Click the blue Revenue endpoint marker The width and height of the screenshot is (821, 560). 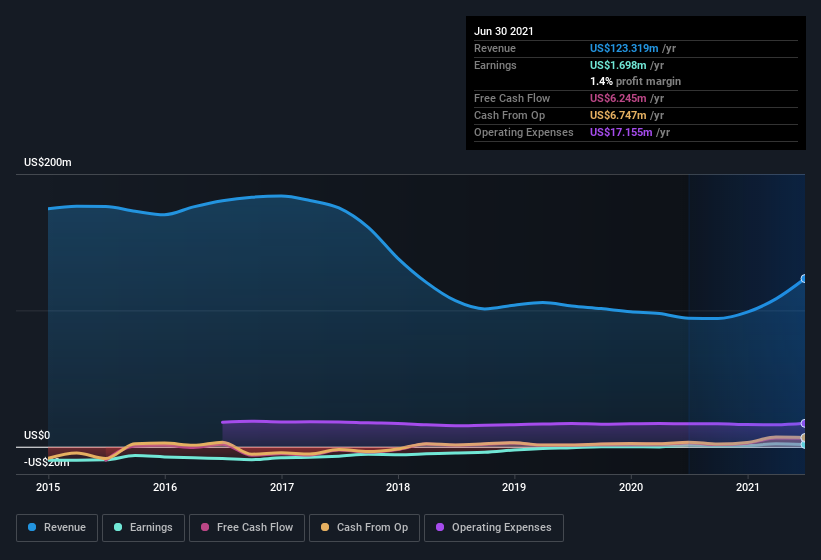[x=804, y=278]
